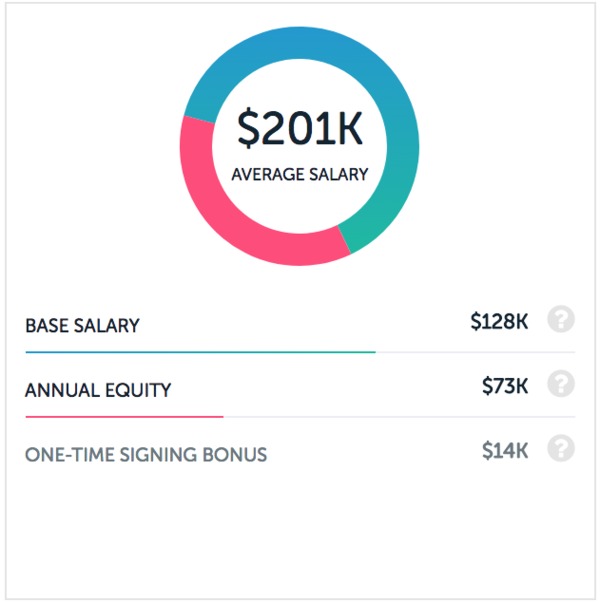Select the blue top arc of the donut chart
This screenshot has height=603, width=600.
click(x=300, y=43)
